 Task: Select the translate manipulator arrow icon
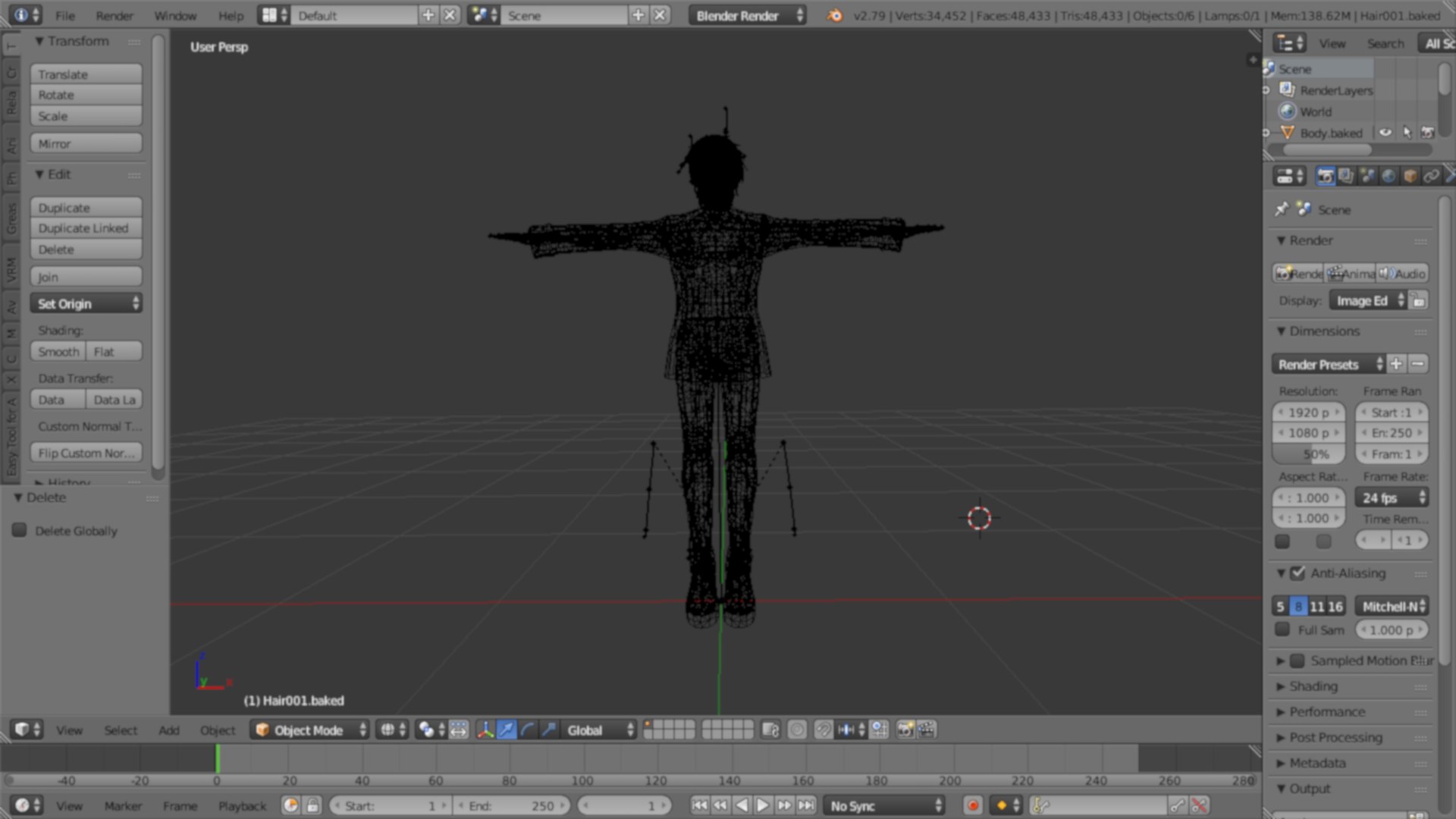click(507, 730)
